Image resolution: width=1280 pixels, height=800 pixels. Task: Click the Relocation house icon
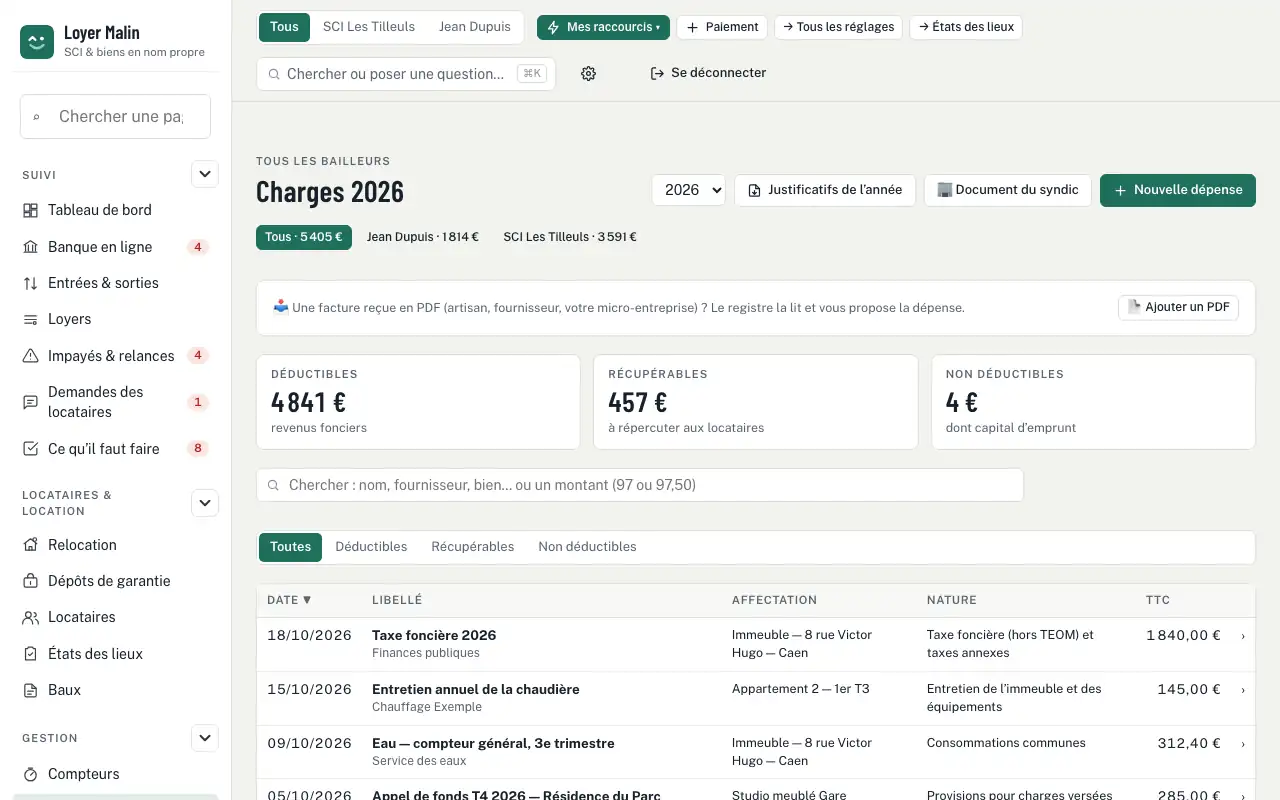[x=30, y=545]
